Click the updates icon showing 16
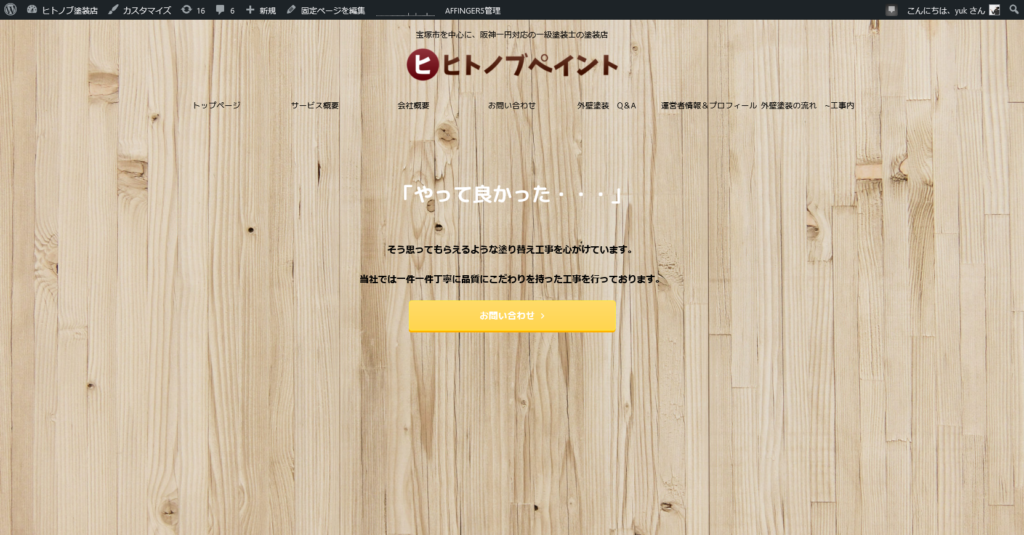 (193, 10)
